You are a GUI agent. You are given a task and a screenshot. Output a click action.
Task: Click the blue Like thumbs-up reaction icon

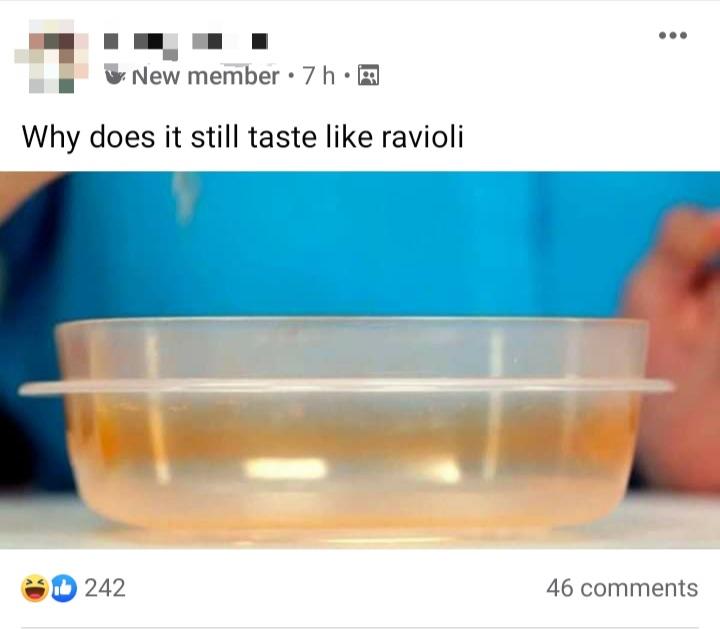(63, 589)
